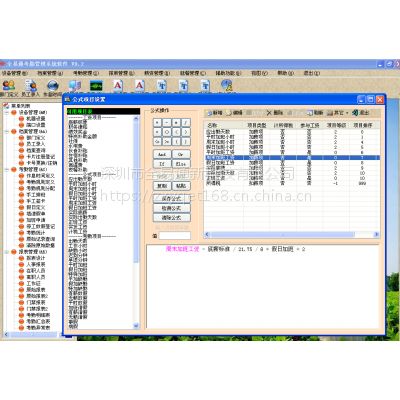Click the green waveform monitor toolbar icon
400x400 pixels.
coord(96,86)
